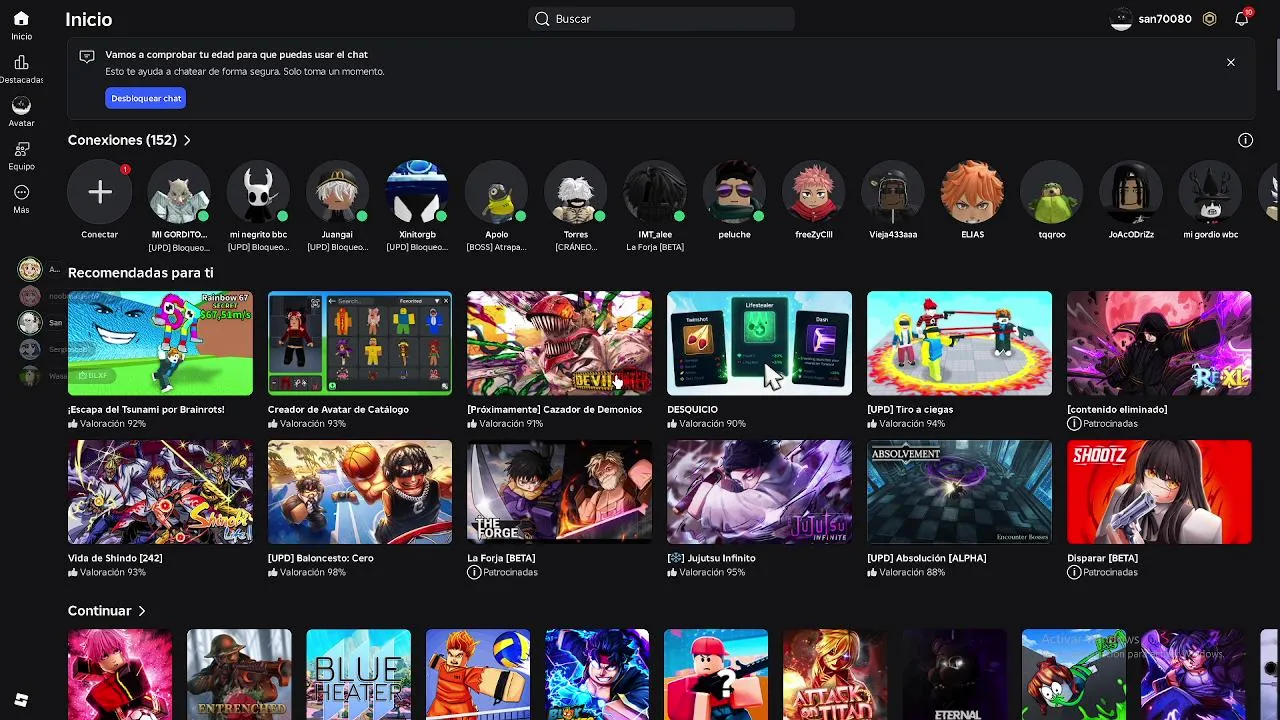Open ¡Escapa del Tsunami por Brainrots! thumbnail
This screenshot has height=720, width=1280.
point(160,343)
